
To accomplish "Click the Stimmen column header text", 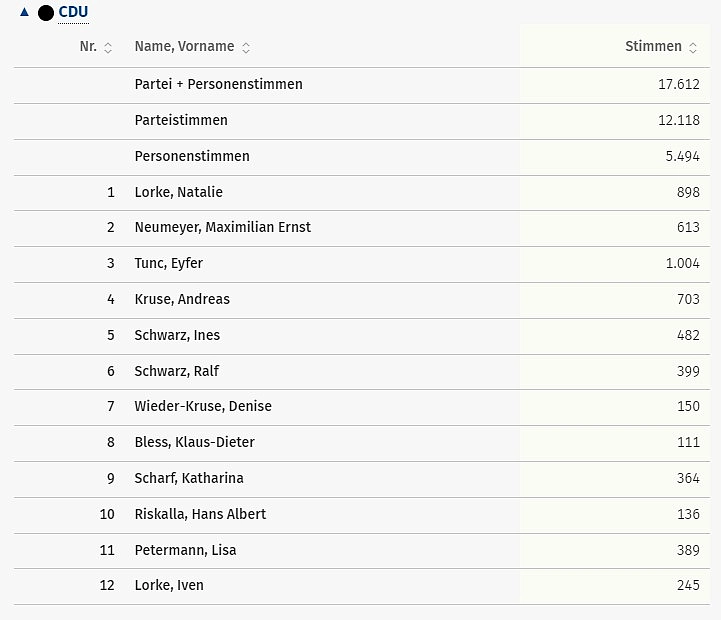I will [x=653, y=46].
